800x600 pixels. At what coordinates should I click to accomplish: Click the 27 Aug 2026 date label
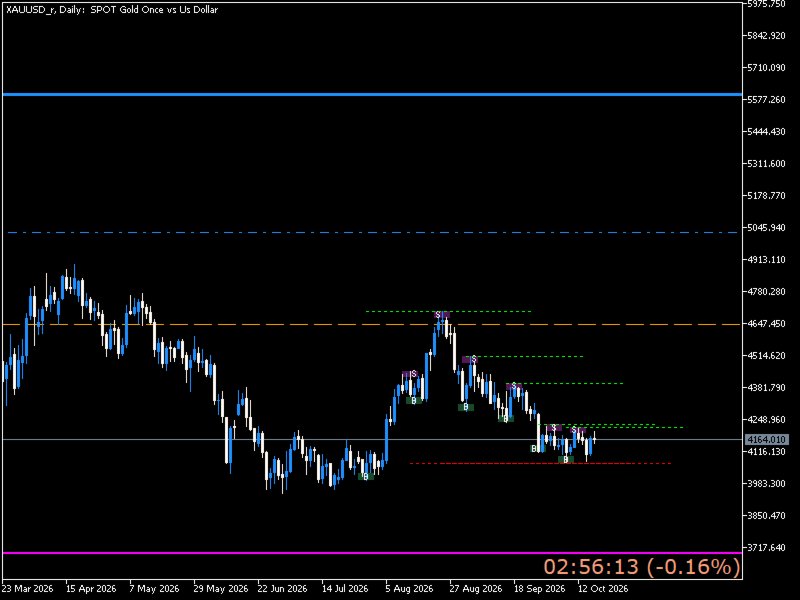[476, 589]
